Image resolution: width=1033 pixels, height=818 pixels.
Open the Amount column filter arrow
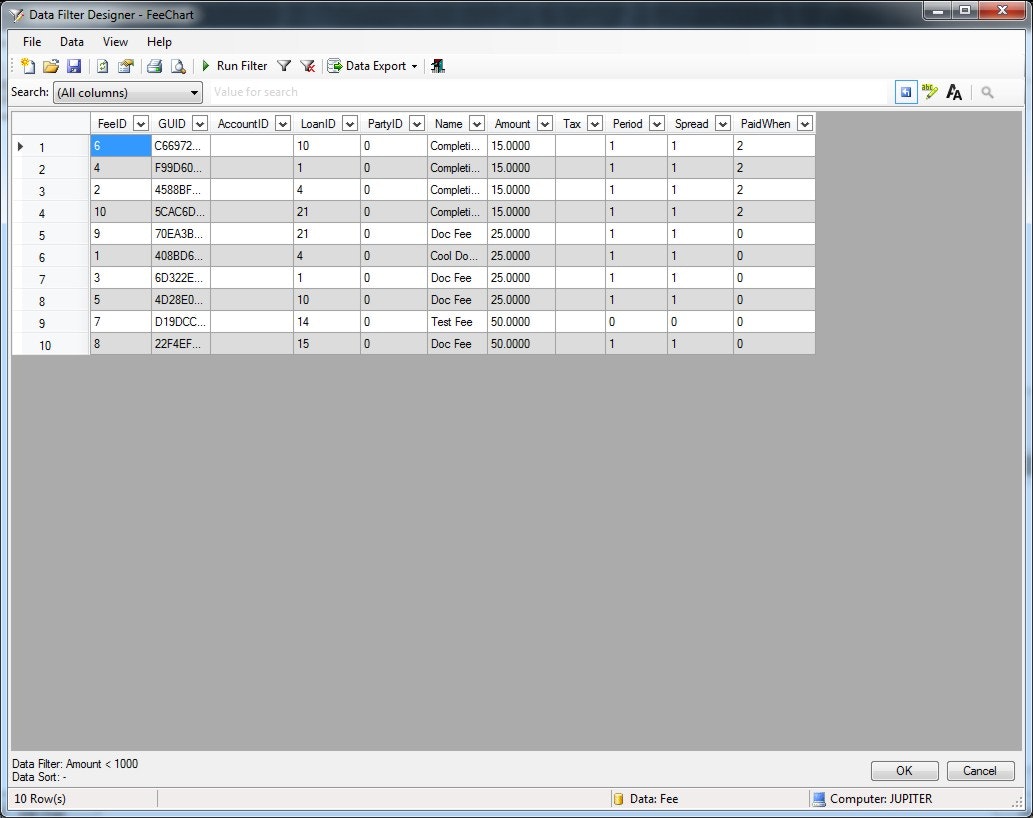(x=545, y=123)
